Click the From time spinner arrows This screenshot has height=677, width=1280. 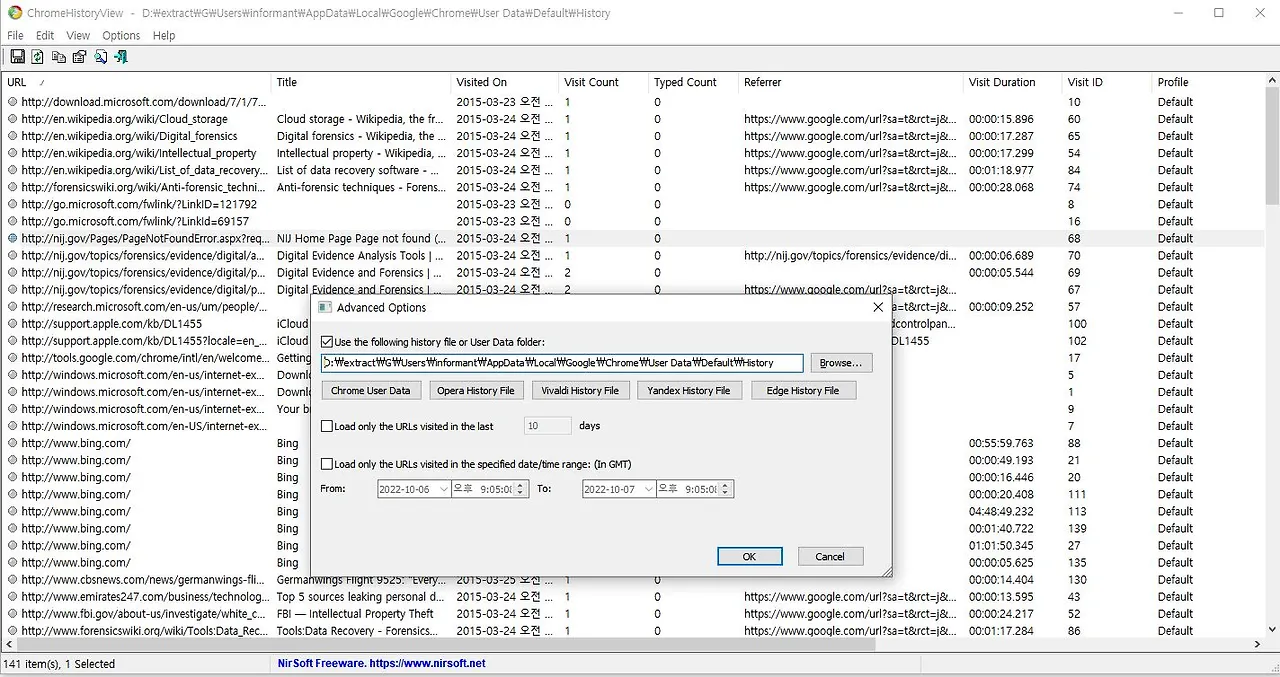click(x=522, y=489)
